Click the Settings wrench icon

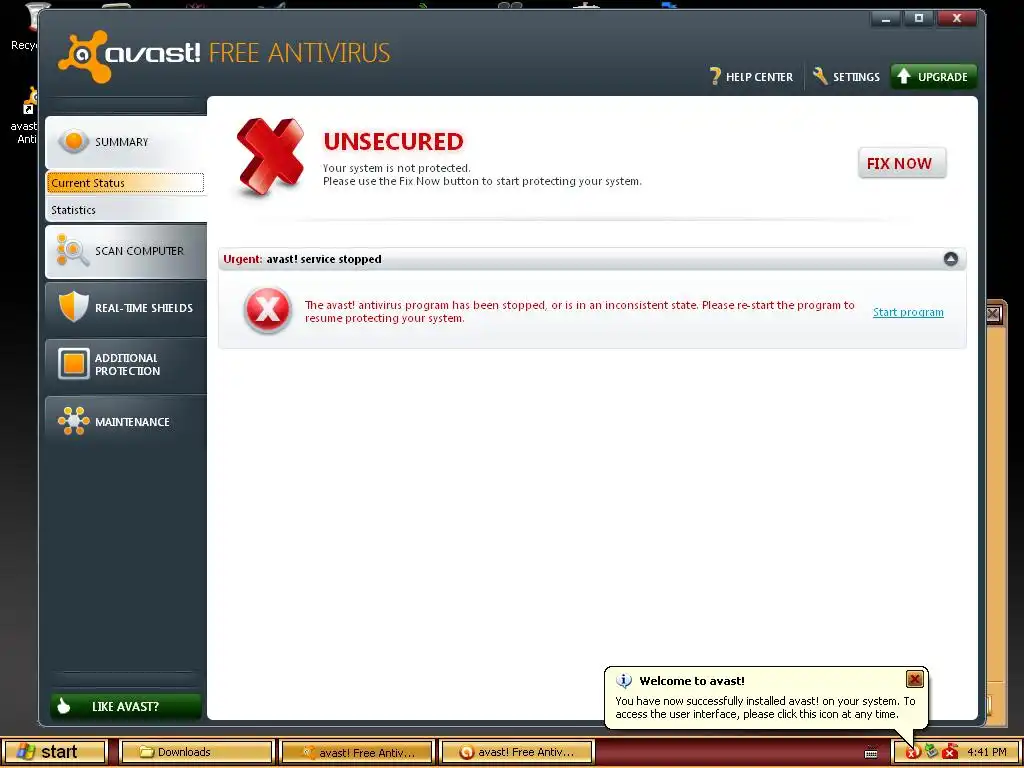(820, 76)
